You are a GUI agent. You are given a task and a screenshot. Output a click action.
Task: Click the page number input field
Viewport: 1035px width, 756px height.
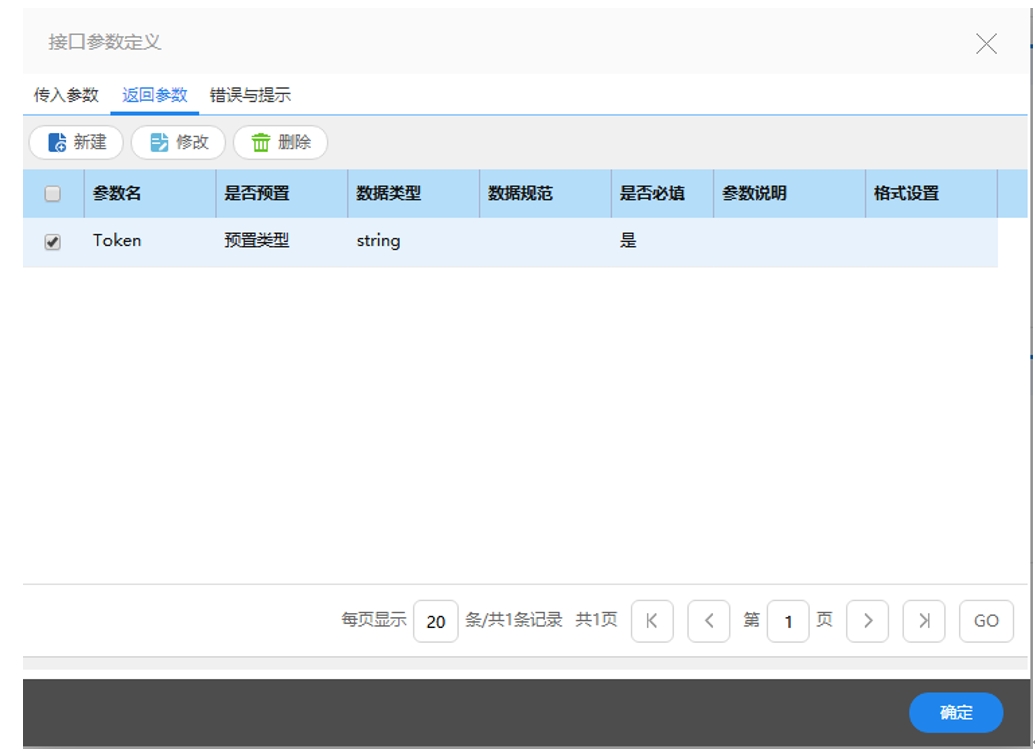click(x=788, y=621)
